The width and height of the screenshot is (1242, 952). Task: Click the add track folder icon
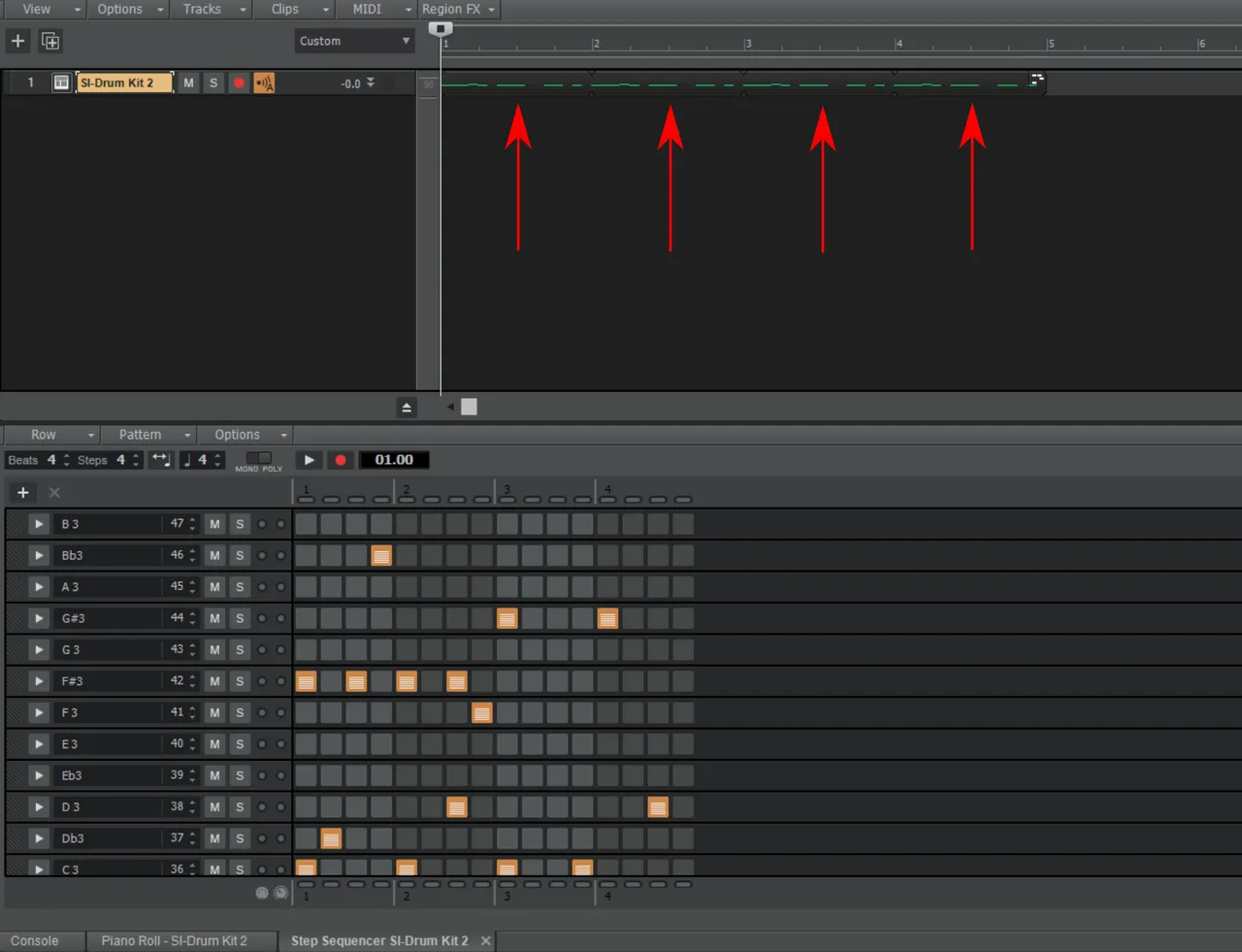click(50, 41)
